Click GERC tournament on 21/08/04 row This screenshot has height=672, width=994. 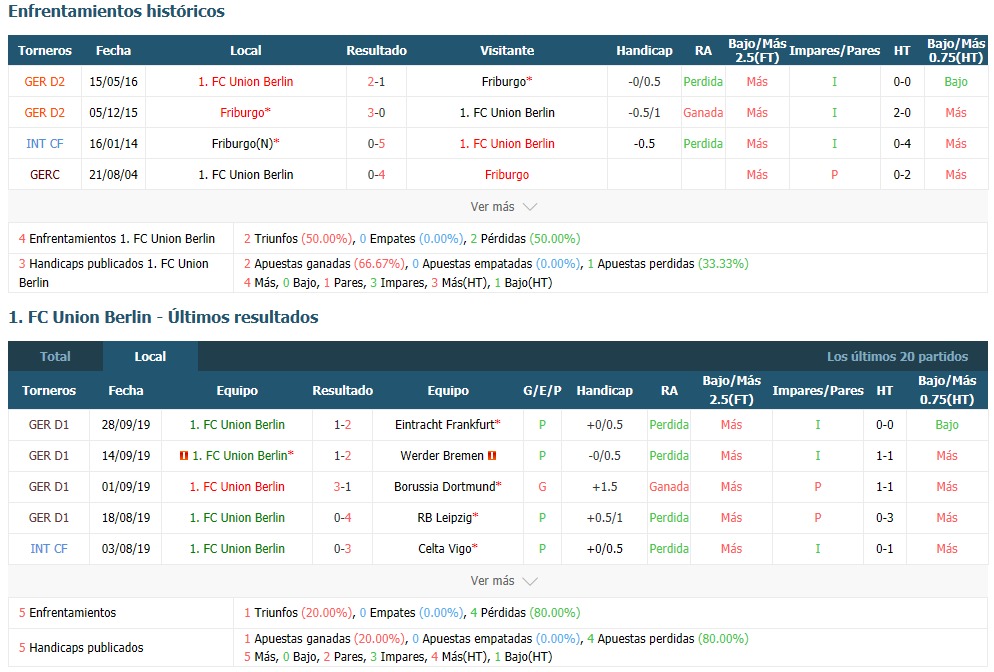(x=44, y=175)
